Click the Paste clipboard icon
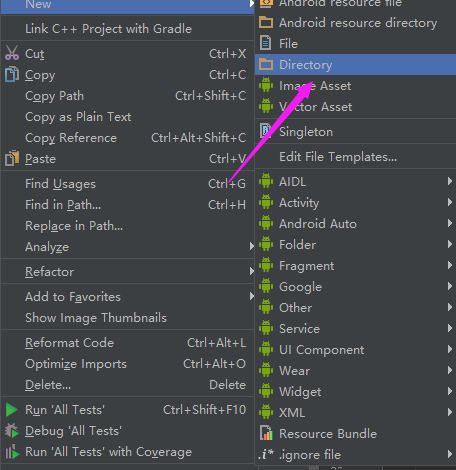456x470 pixels. click(x=12, y=158)
